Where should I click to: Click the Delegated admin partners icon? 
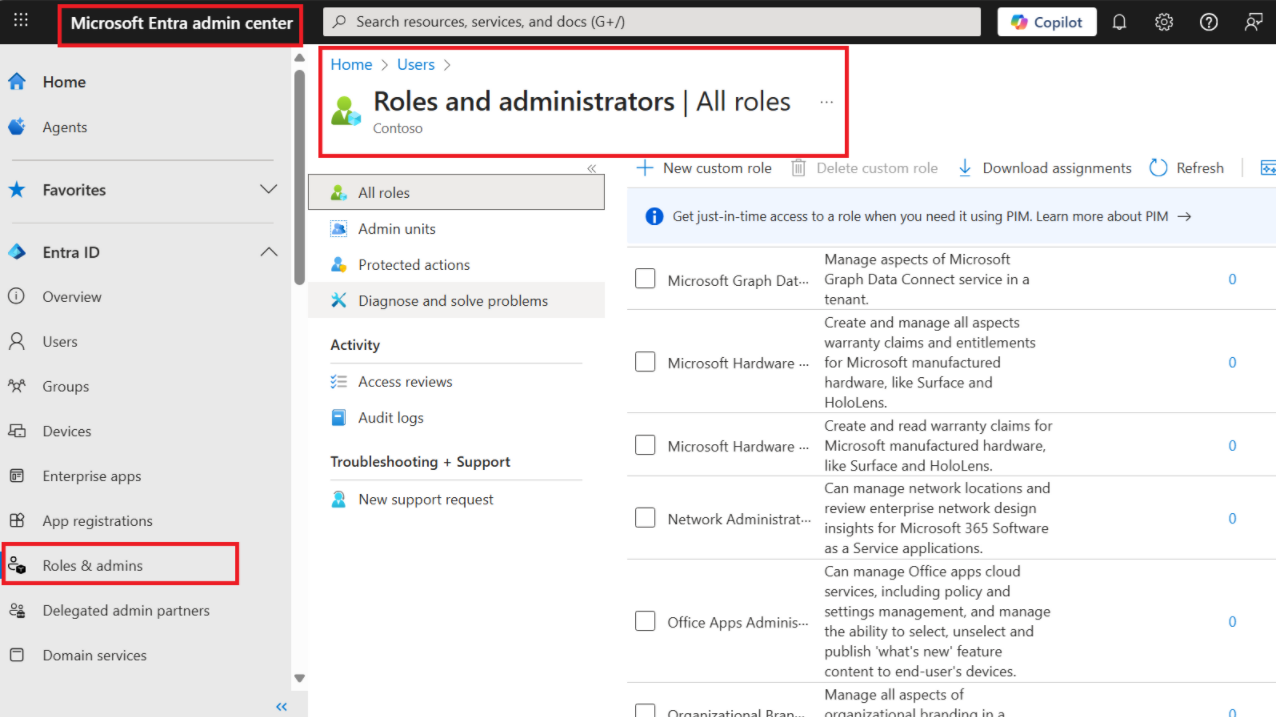coord(16,610)
